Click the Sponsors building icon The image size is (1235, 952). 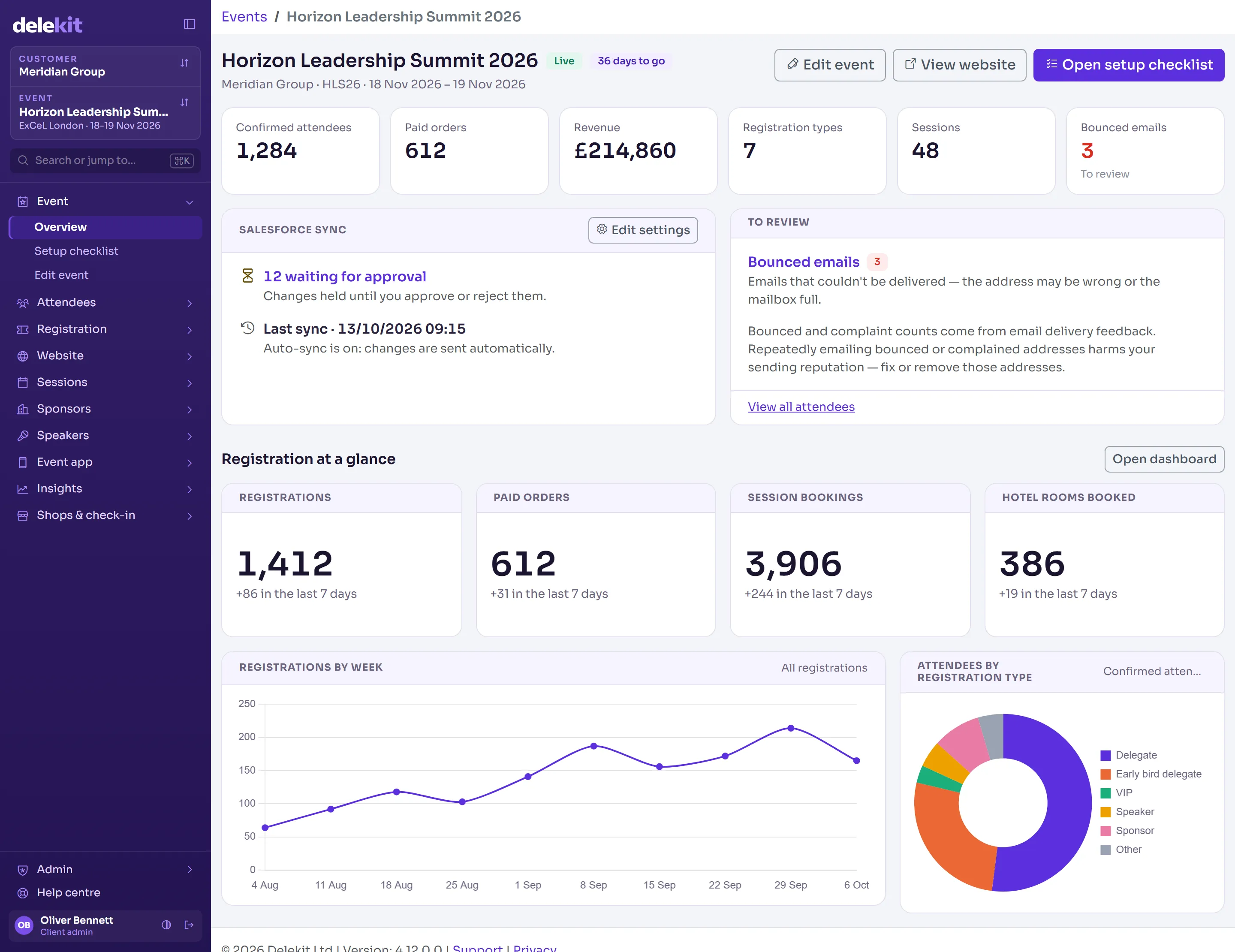[23, 409]
